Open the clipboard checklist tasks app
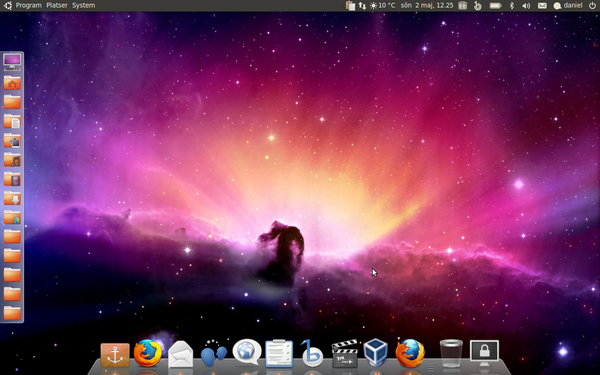The height and width of the screenshot is (375, 600). click(279, 353)
